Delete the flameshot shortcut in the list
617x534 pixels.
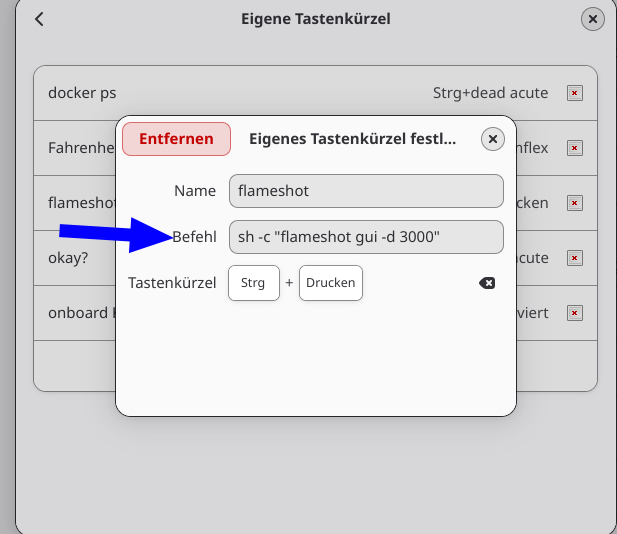(x=575, y=203)
